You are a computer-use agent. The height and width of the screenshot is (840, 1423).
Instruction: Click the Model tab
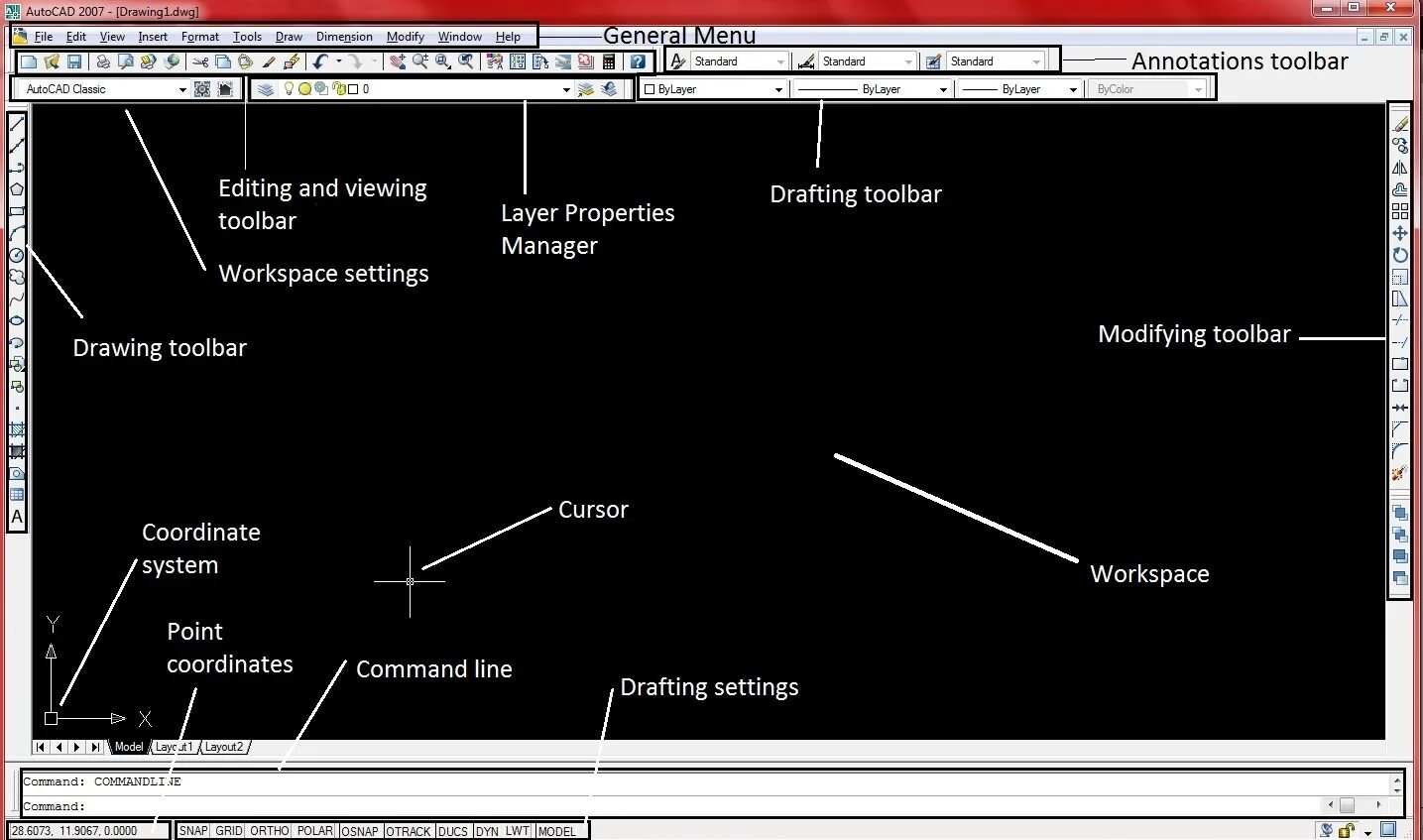point(129,747)
